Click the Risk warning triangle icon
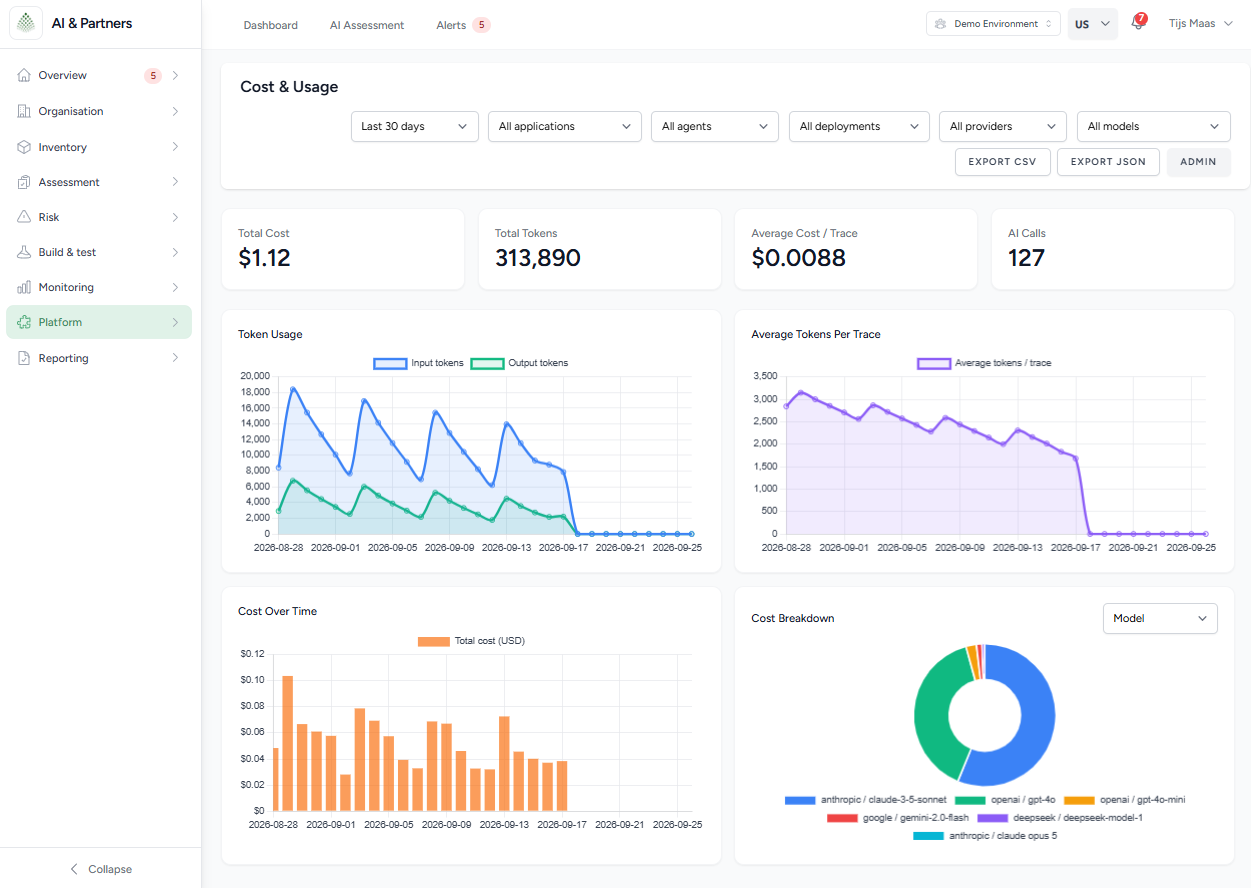This screenshot has width=1251, height=888. click(x=24, y=217)
